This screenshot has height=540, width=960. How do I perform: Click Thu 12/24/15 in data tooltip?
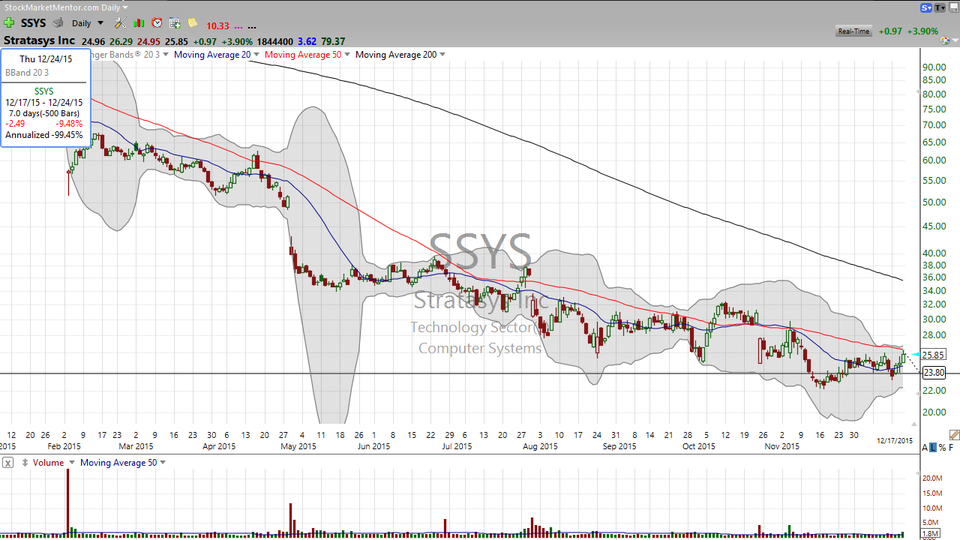[46, 59]
